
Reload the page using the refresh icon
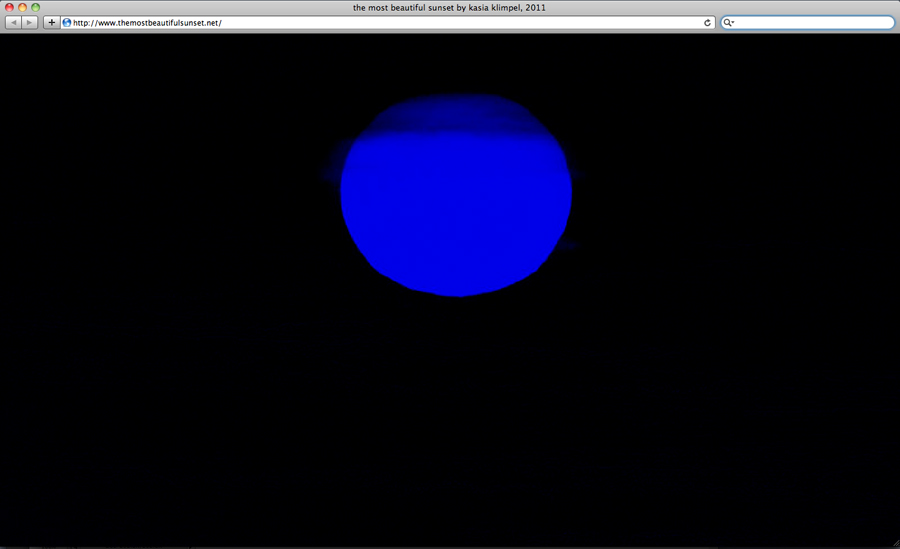click(x=707, y=22)
